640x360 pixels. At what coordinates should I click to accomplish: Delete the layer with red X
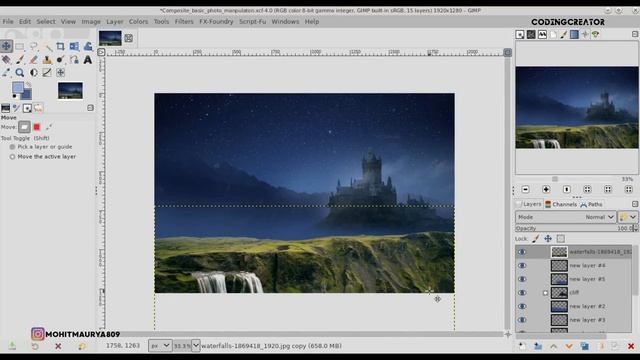click(631, 346)
